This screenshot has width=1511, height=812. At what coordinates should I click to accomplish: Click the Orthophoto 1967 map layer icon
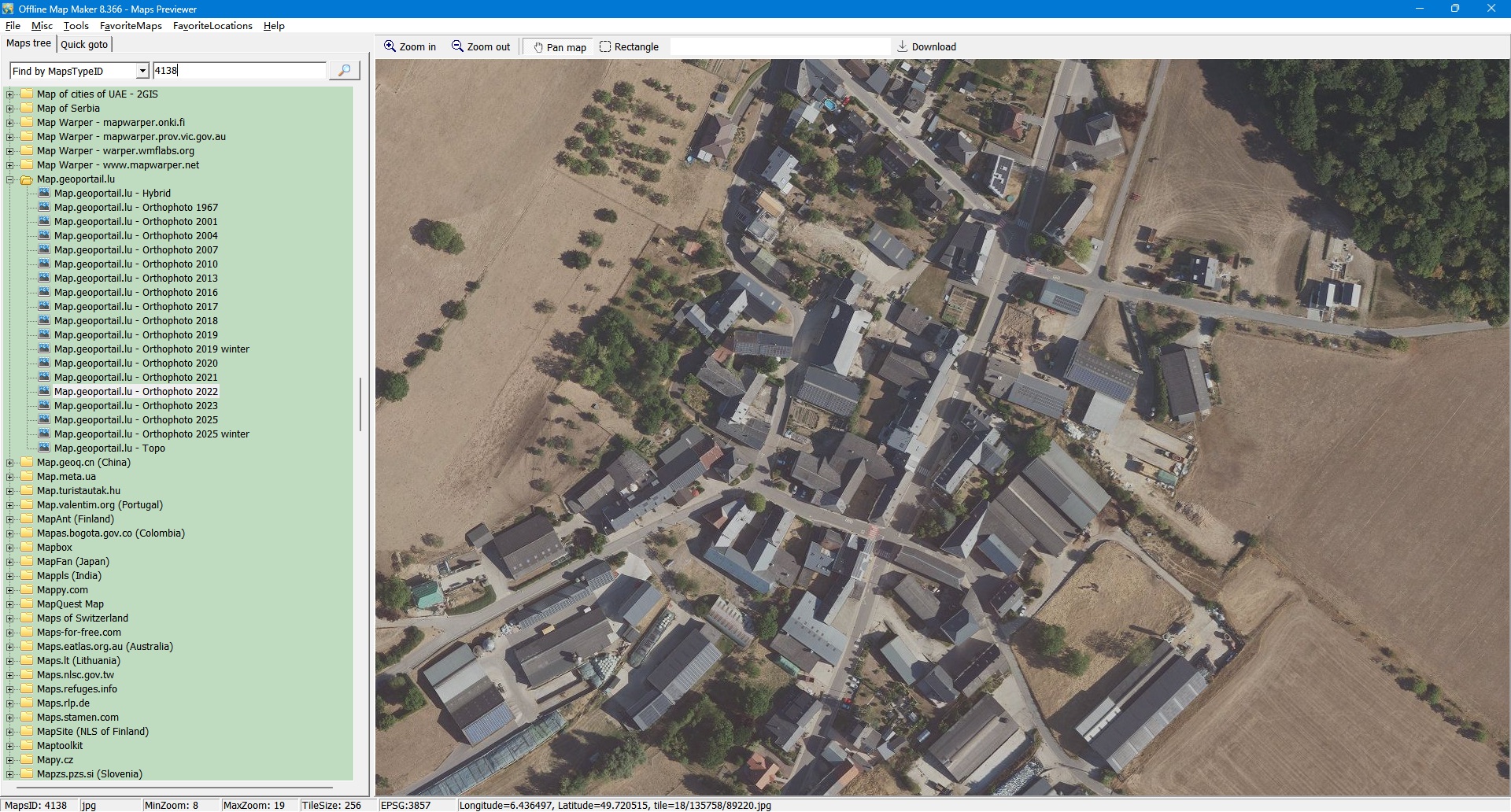[45, 208]
